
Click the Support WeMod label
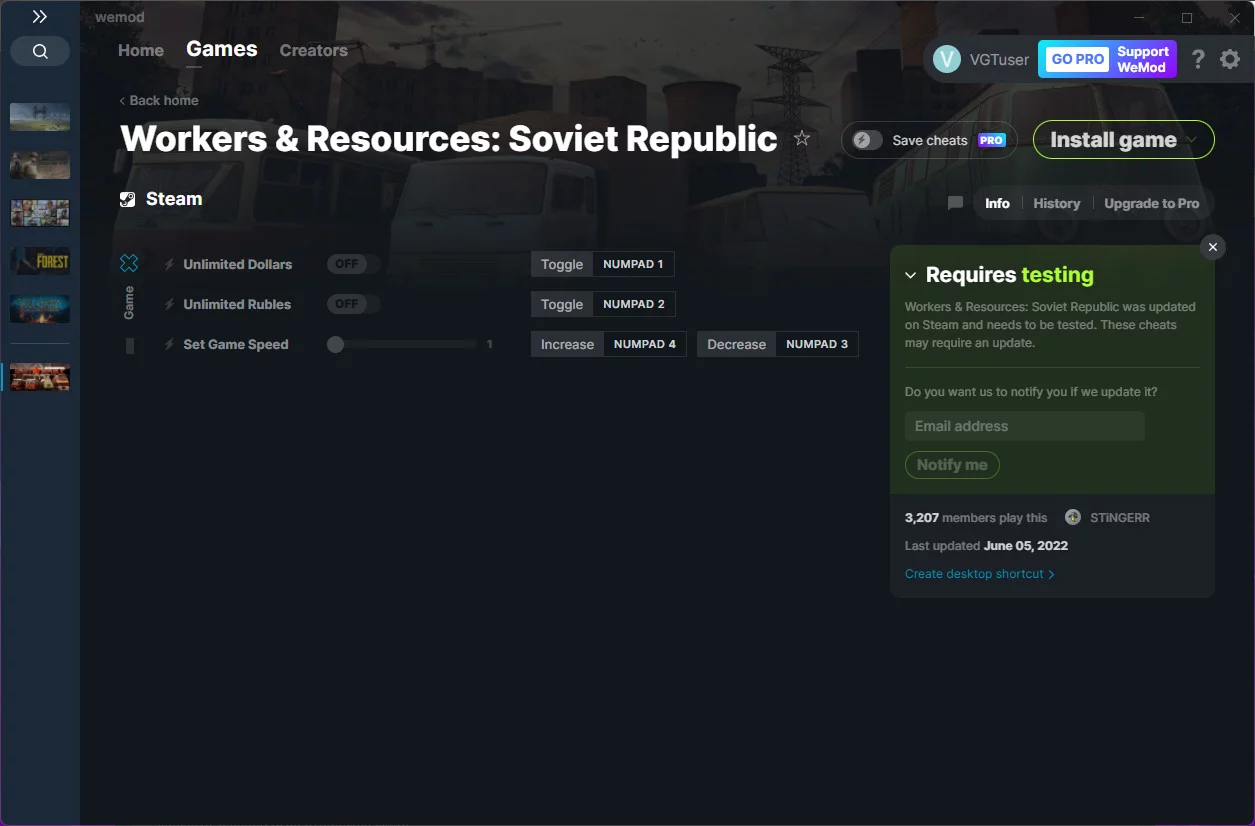1143,59
